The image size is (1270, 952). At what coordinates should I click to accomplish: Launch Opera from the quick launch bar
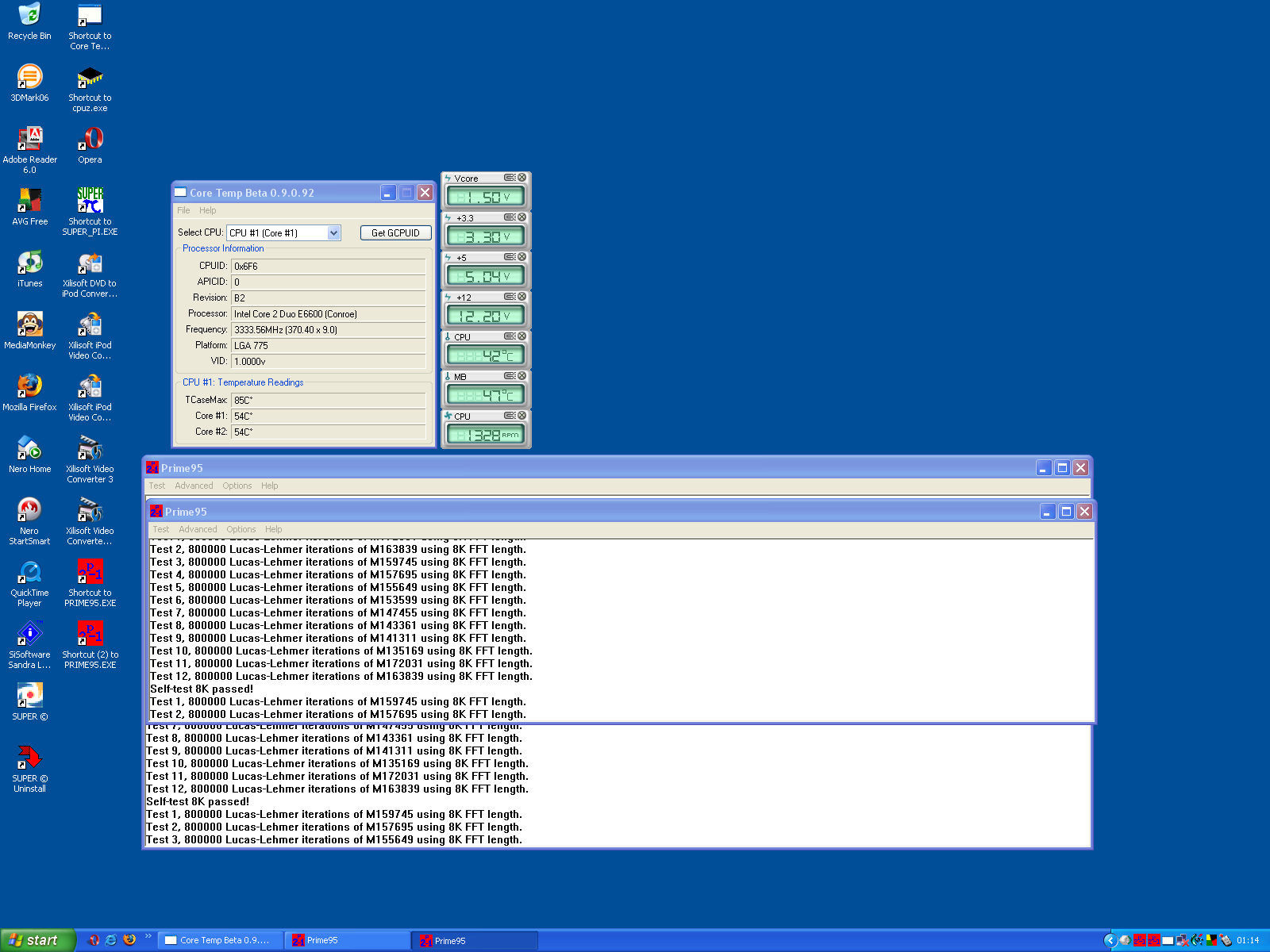(94, 940)
